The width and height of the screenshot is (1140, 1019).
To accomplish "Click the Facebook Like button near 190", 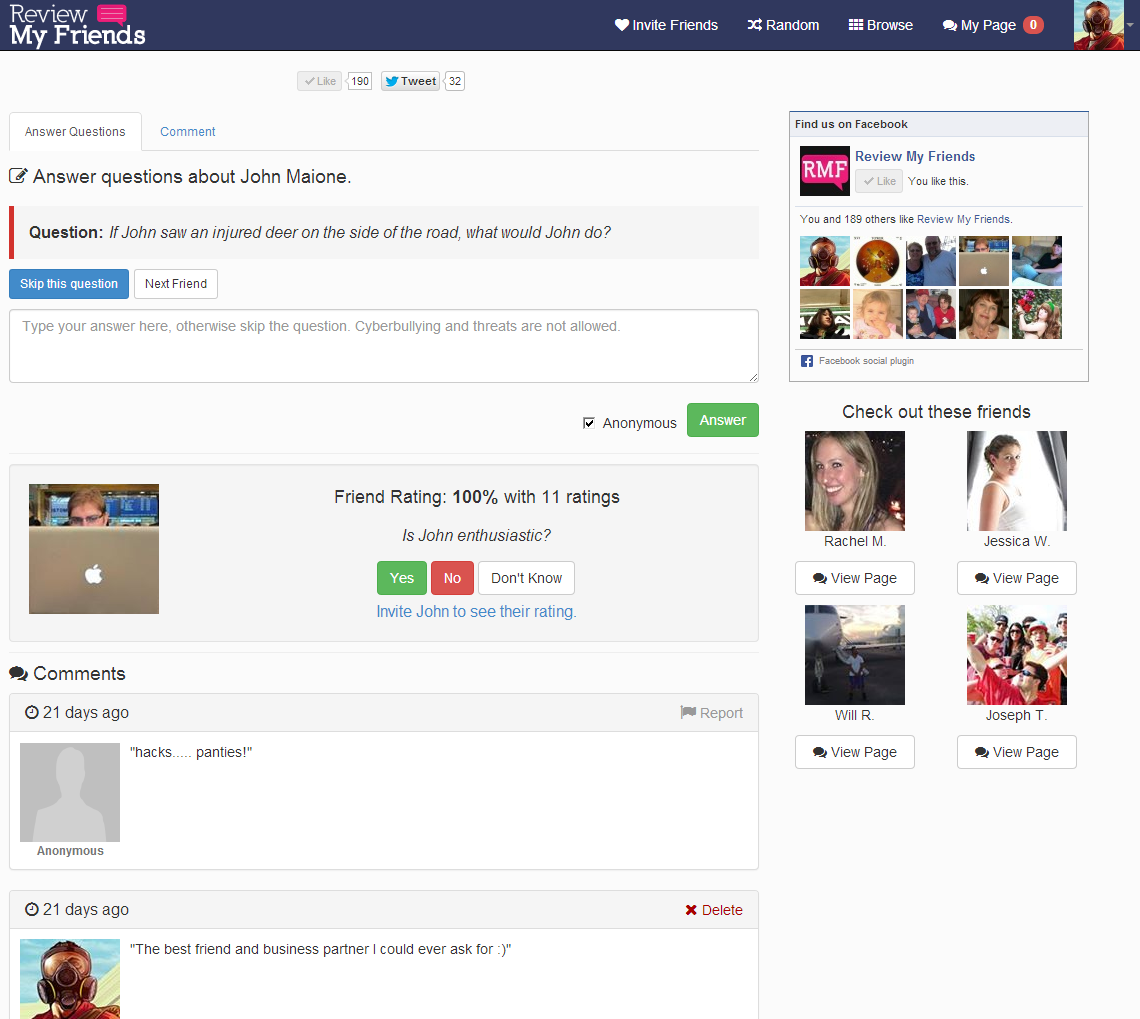I will tap(319, 81).
